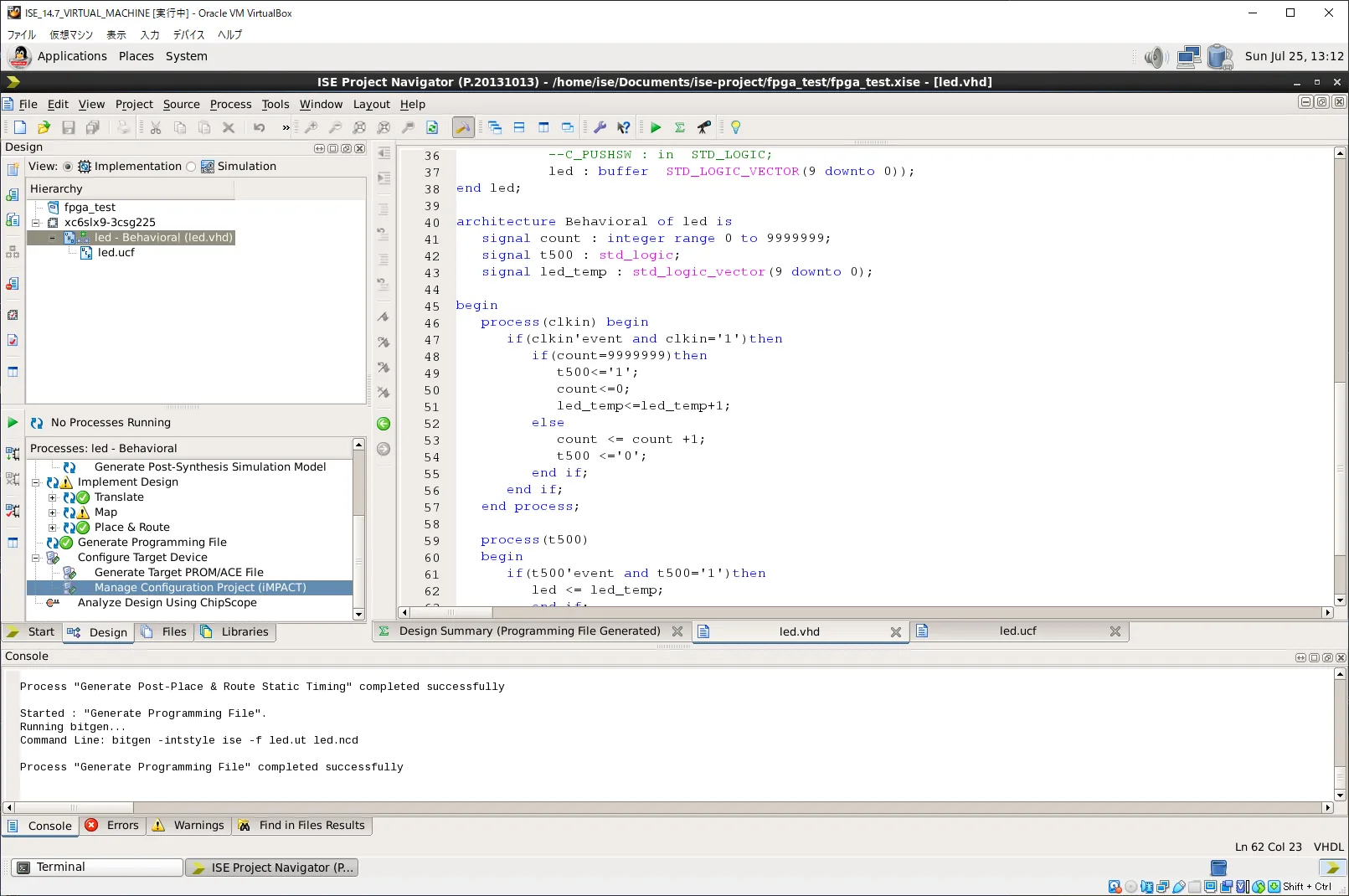Switch to the led.ucf editor tab
1349x896 pixels.
click(1018, 631)
